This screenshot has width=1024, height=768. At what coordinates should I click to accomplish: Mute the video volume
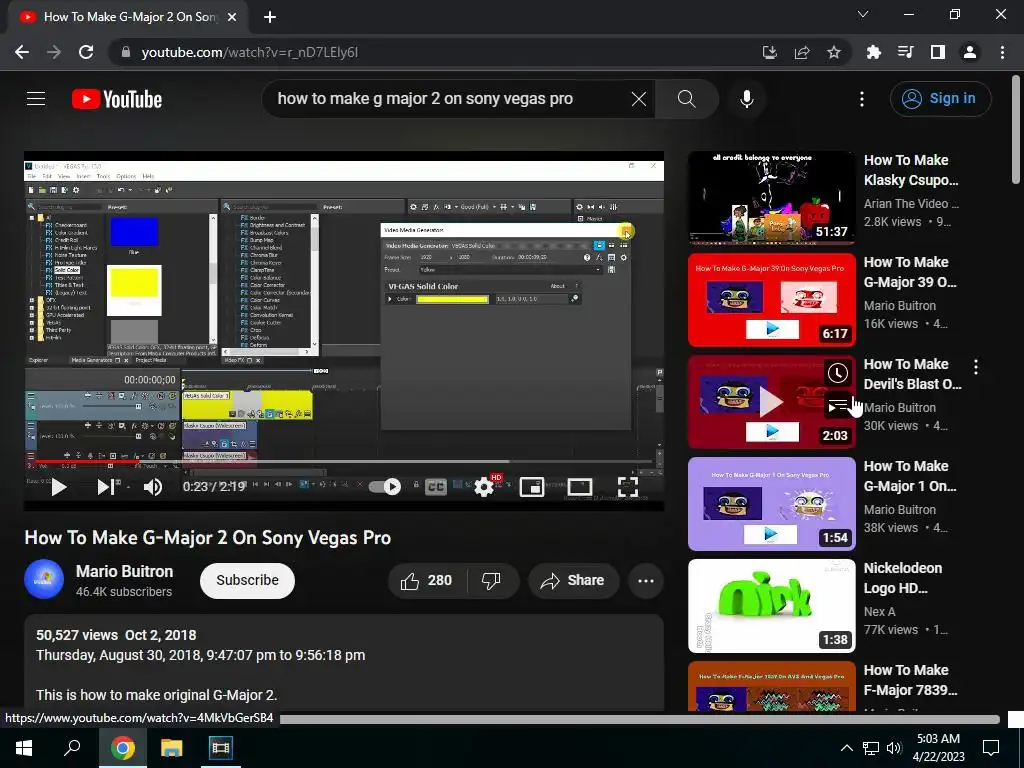click(x=153, y=487)
